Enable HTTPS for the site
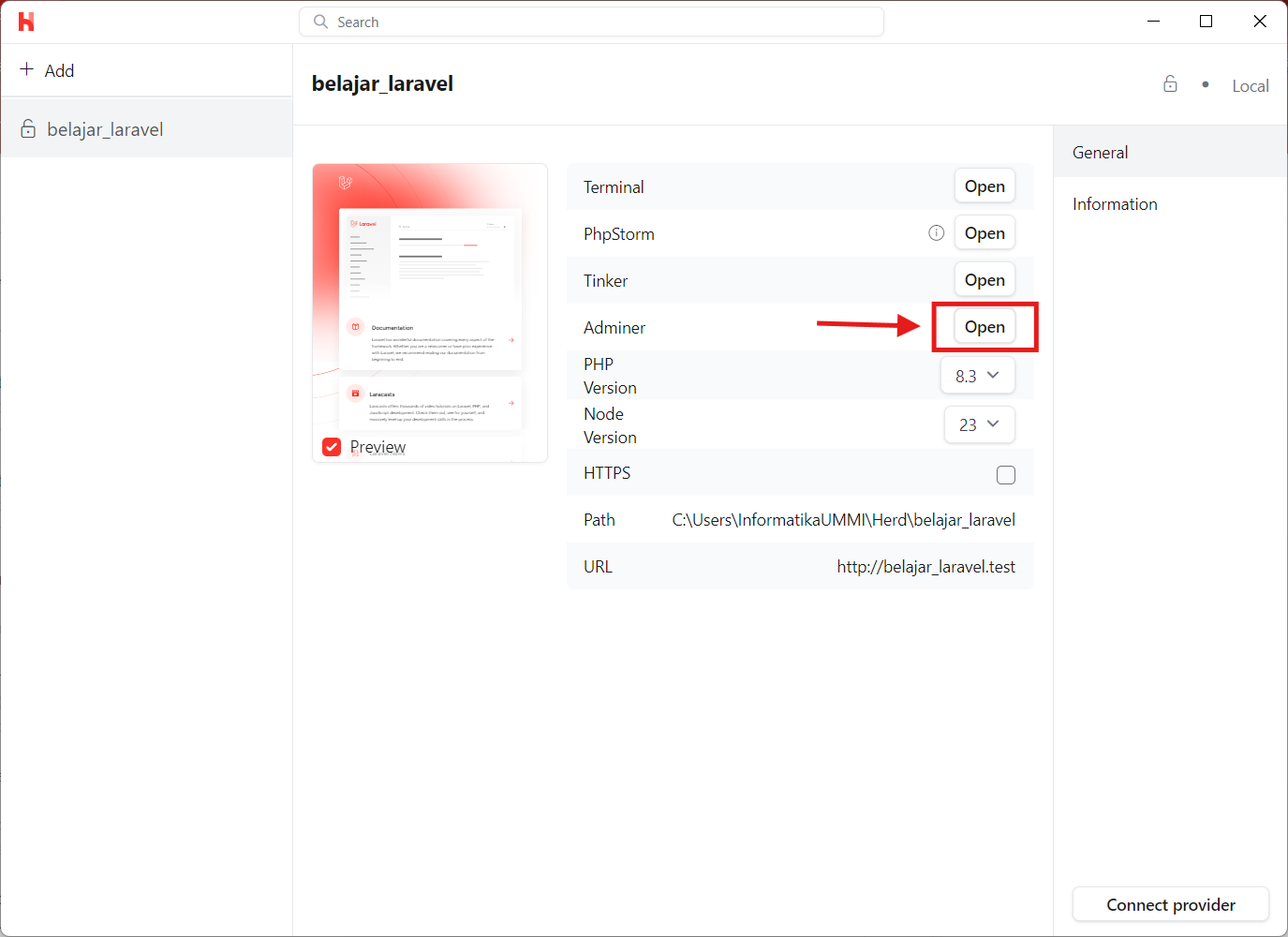The width and height of the screenshot is (1288, 937). [x=1006, y=475]
